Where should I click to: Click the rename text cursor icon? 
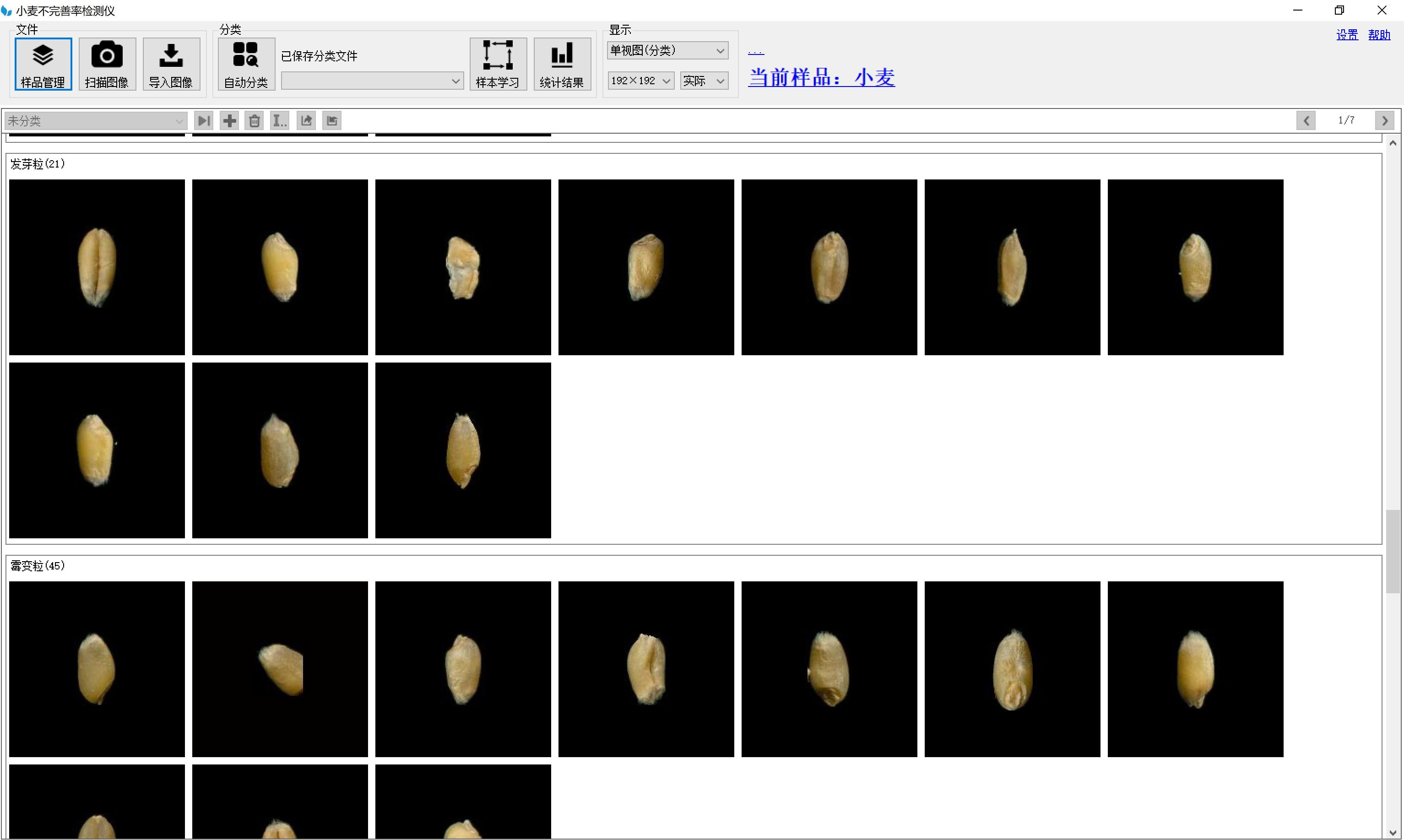tap(280, 120)
